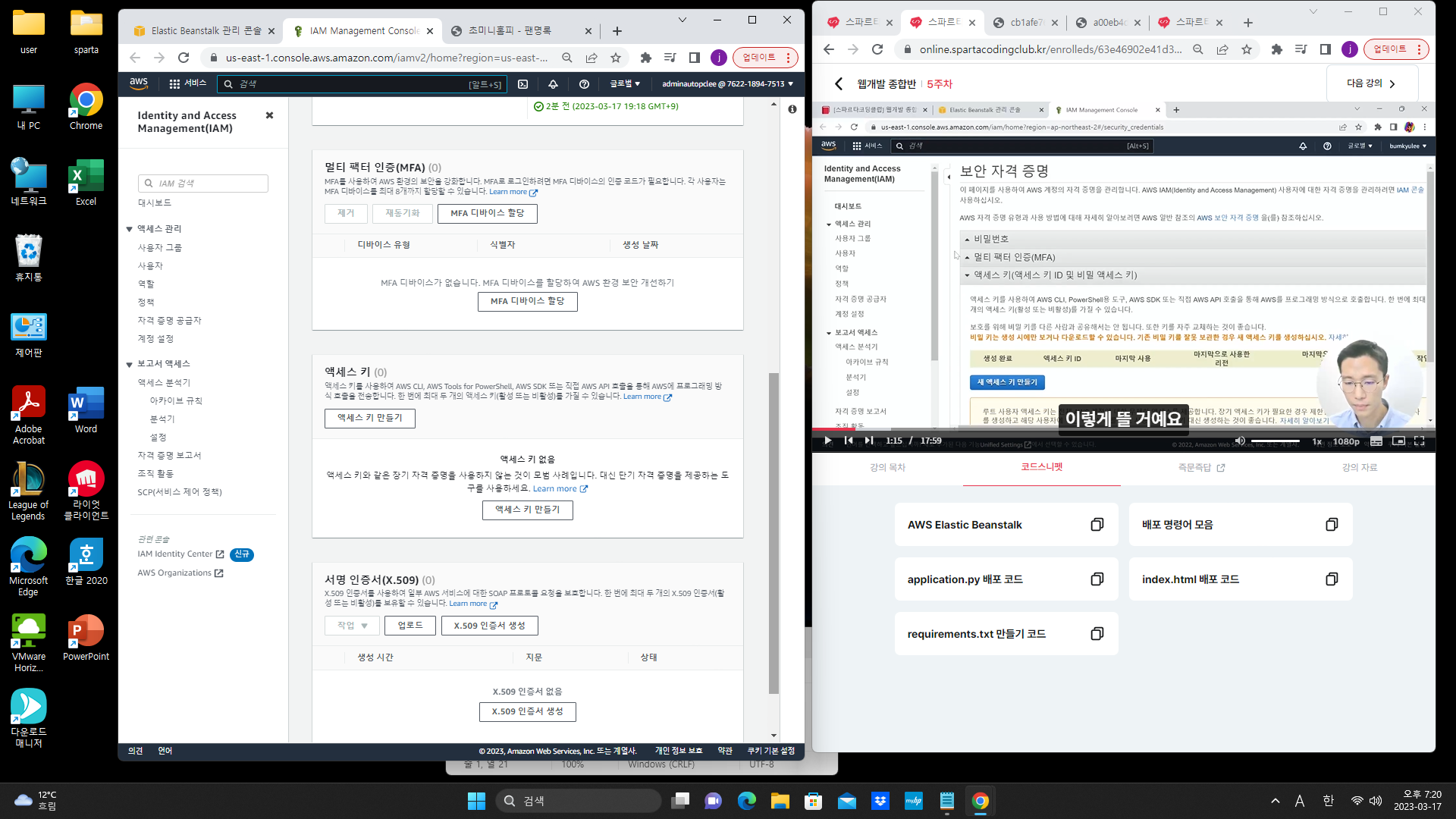
Task: Open Windows Start menu
Action: [x=476, y=801]
